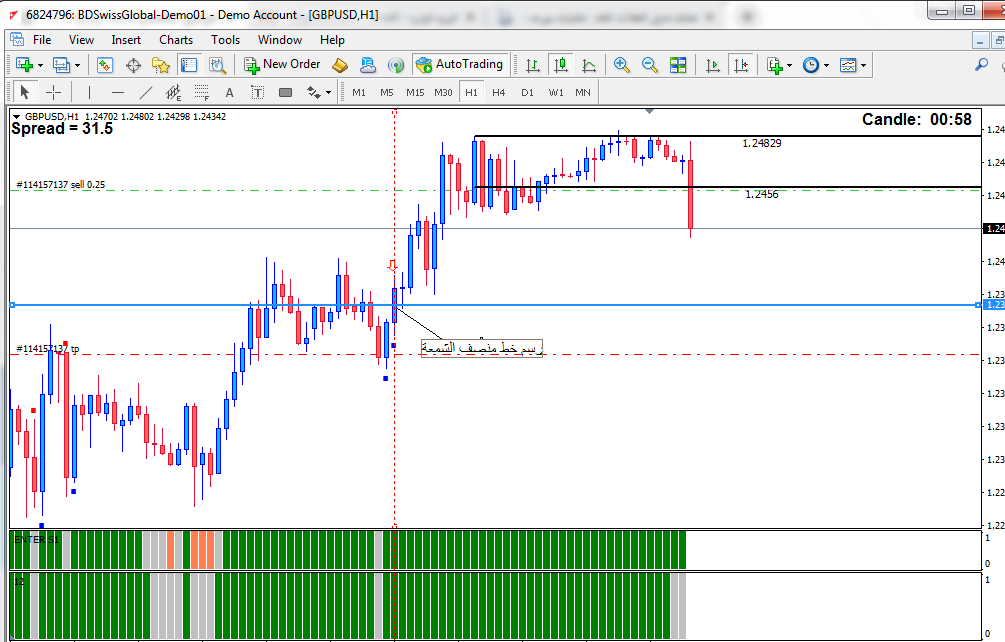Image resolution: width=1005 pixels, height=642 pixels.
Task: Select the crosshair tool
Action: coord(54,92)
